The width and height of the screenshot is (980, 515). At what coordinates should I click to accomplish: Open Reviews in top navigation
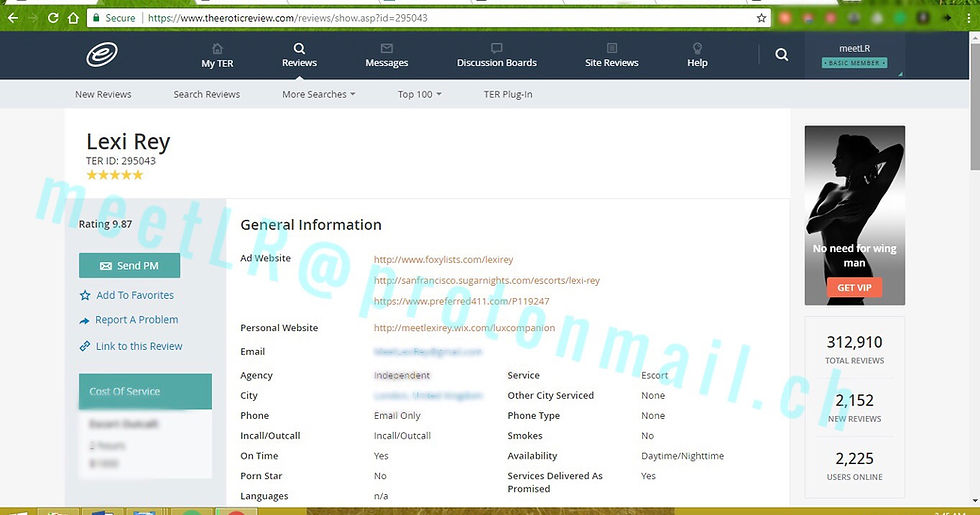pos(299,55)
